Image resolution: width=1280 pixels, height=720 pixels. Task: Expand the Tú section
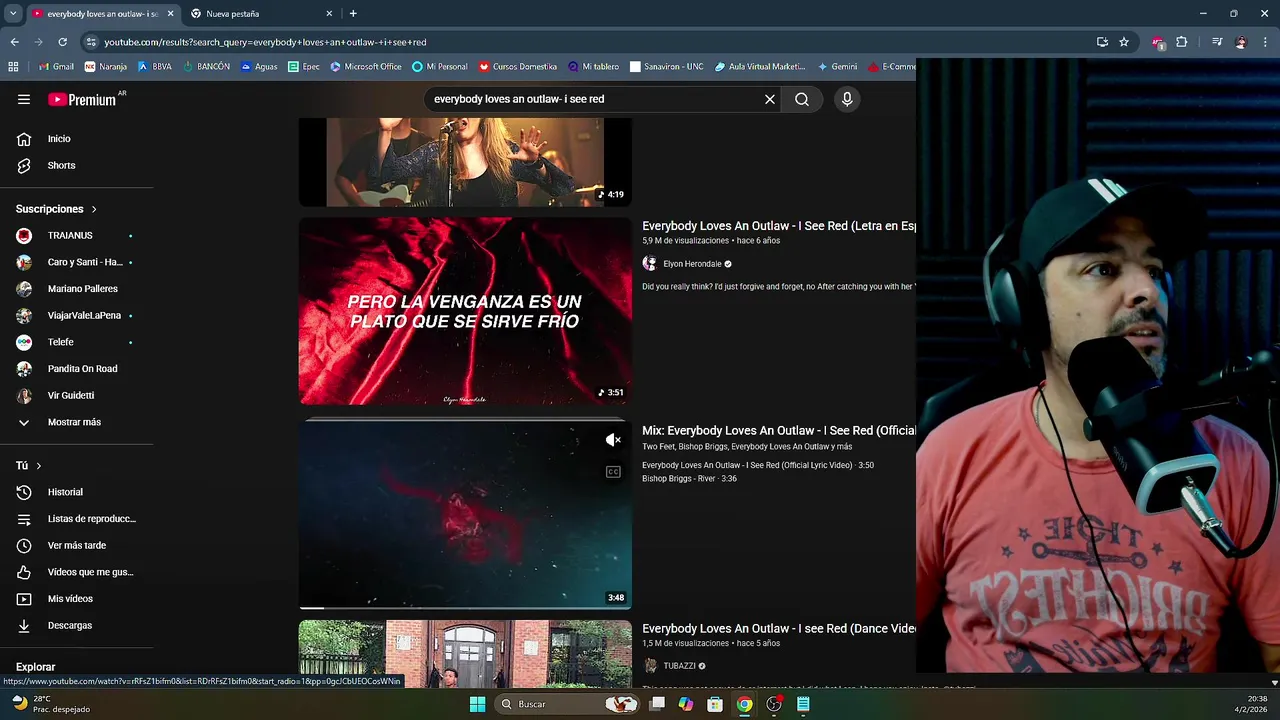tap(28, 466)
